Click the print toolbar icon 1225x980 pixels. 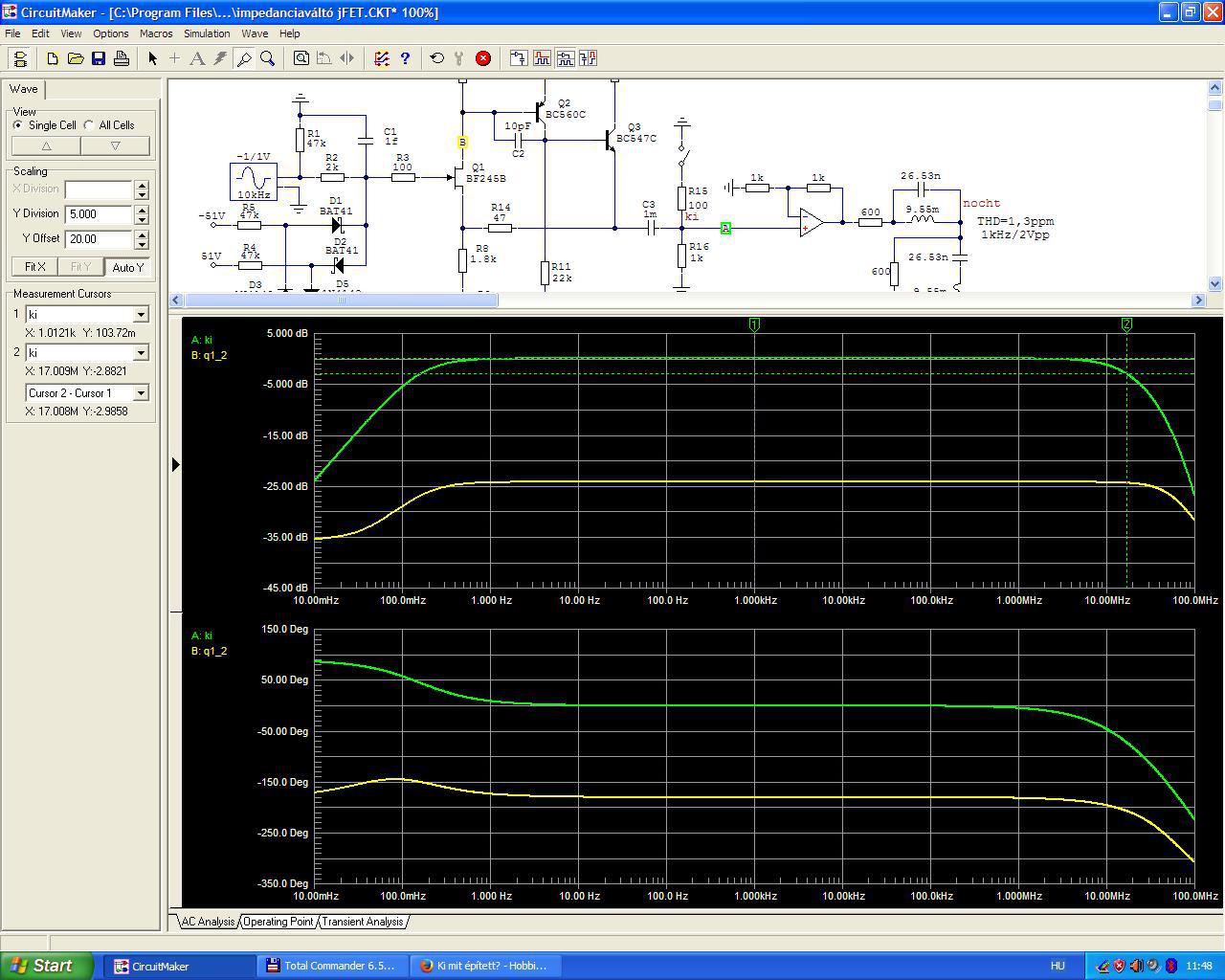coord(122,58)
